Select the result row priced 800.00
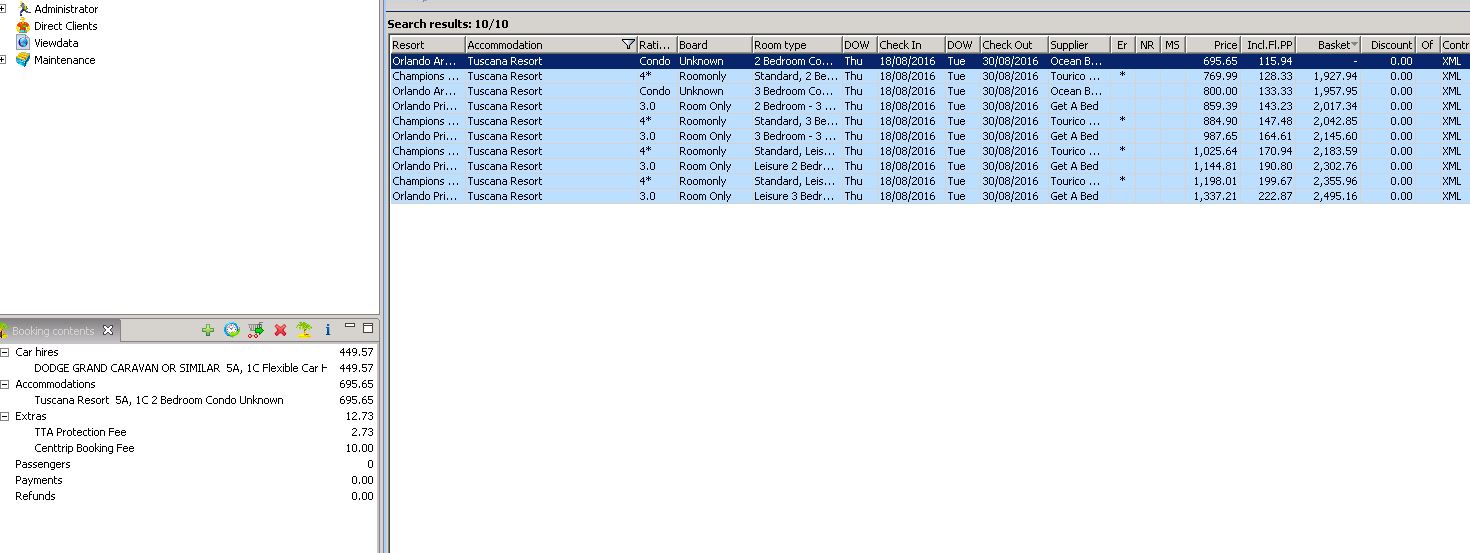The width and height of the screenshot is (1470, 553). (929, 91)
